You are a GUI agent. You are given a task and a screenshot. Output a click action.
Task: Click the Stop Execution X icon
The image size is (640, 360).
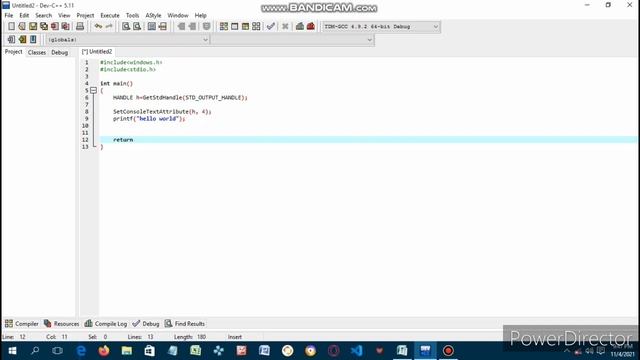click(x=285, y=26)
